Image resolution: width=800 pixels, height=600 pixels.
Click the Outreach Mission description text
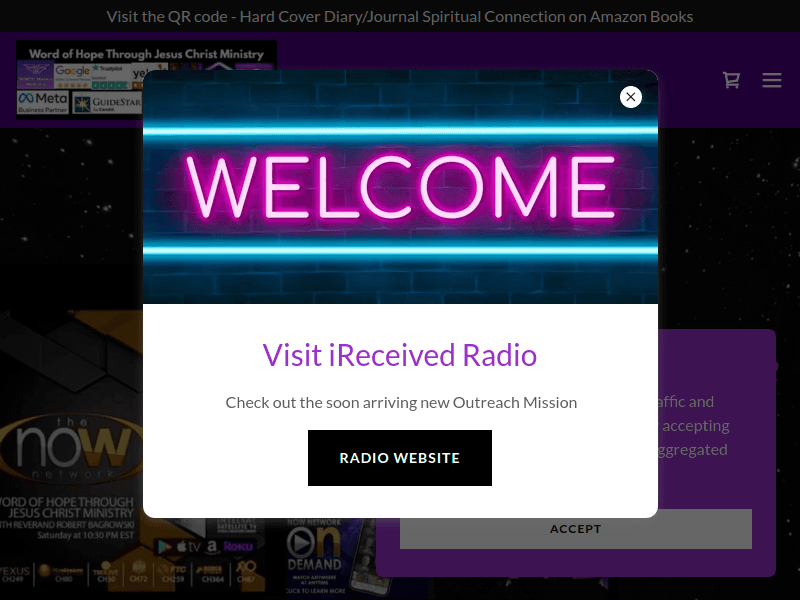point(400,403)
